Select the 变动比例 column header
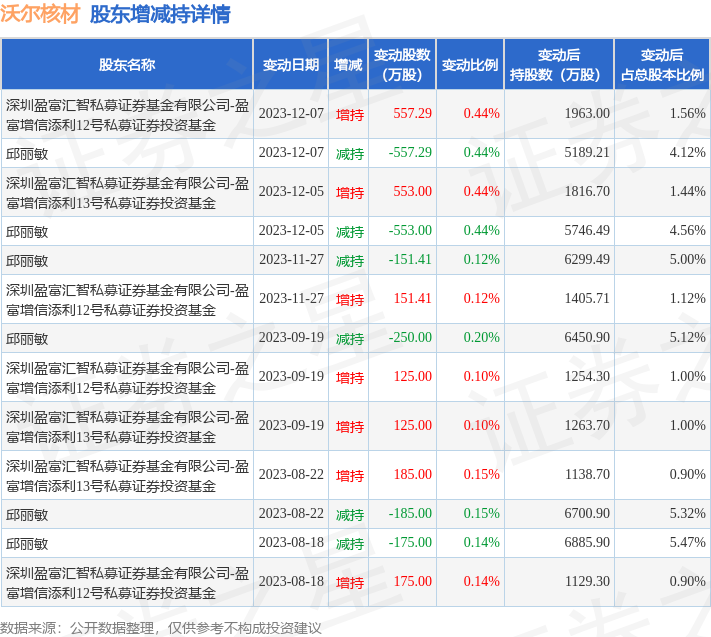The width and height of the screenshot is (711, 637). click(x=470, y=64)
